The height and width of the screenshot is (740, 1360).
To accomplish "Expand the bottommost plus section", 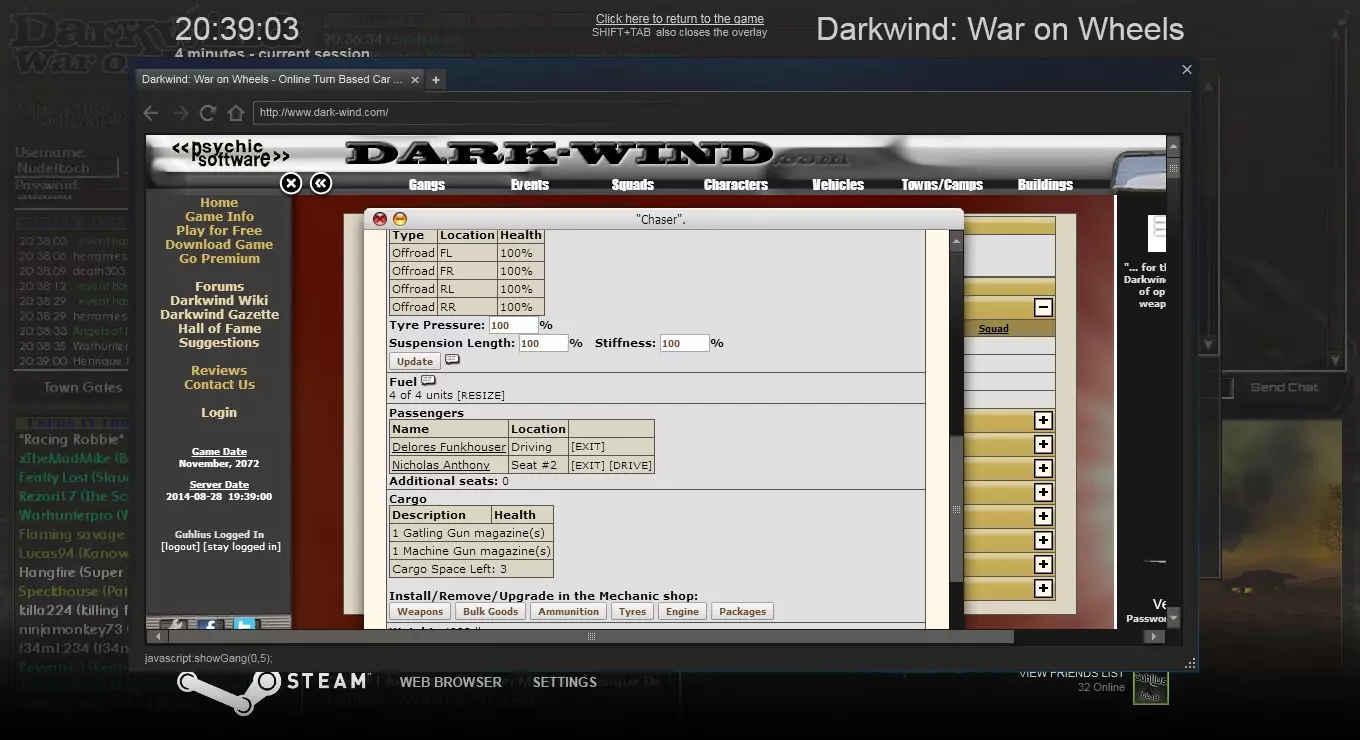I will [1043, 589].
